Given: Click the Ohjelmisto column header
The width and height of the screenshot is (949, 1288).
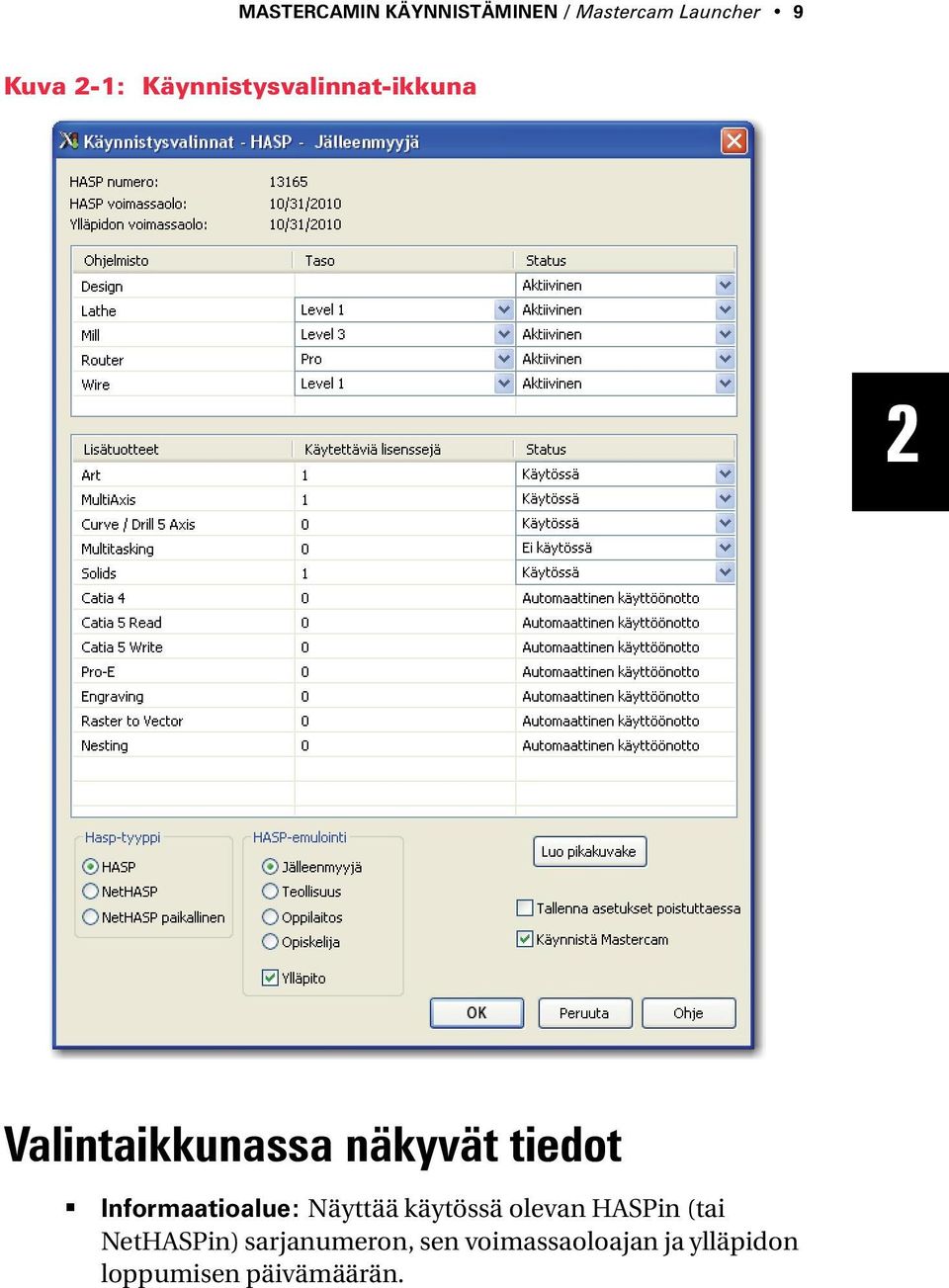Looking at the screenshot, I should tap(183, 260).
